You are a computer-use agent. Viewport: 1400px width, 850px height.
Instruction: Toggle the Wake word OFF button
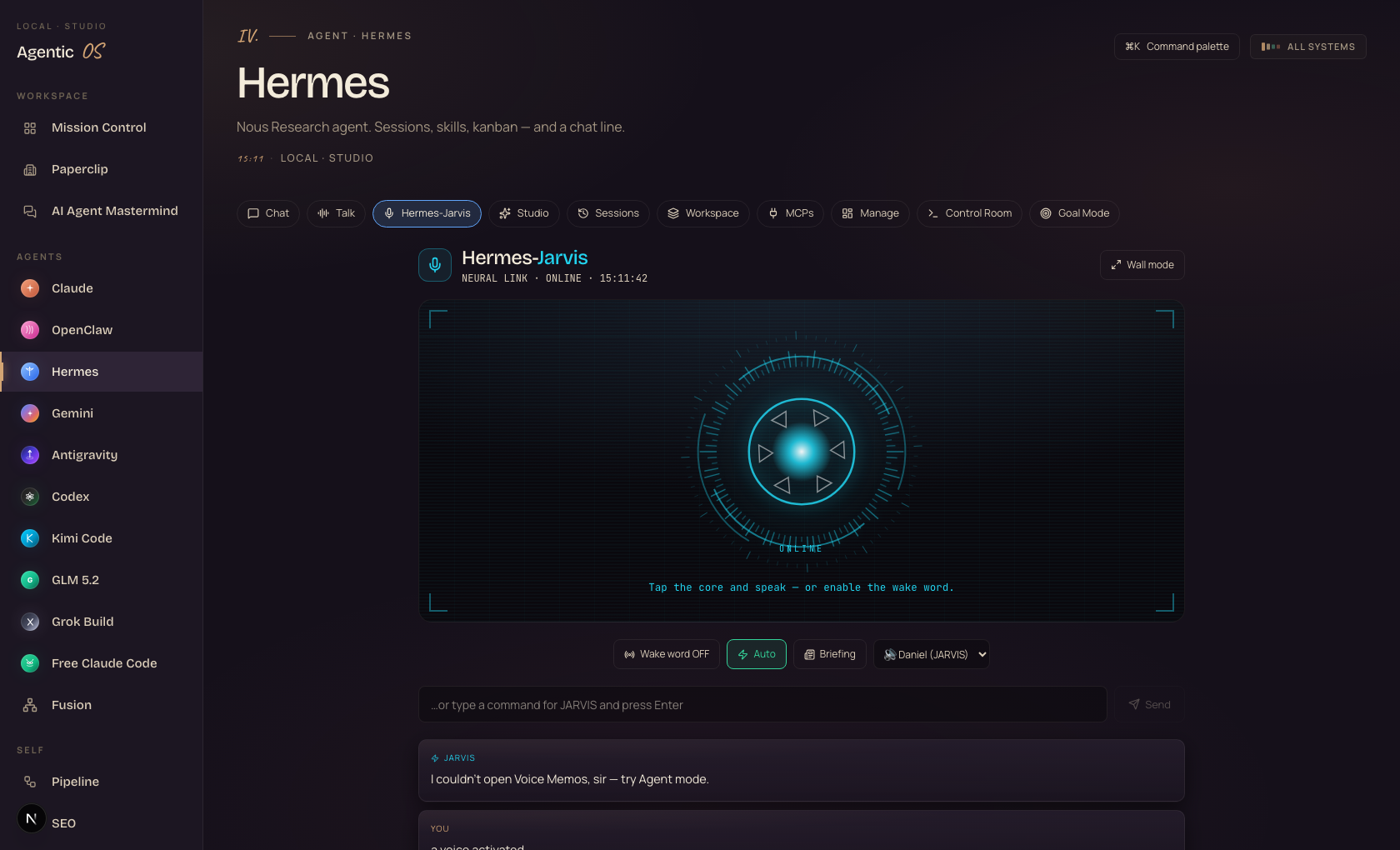point(667,654)
